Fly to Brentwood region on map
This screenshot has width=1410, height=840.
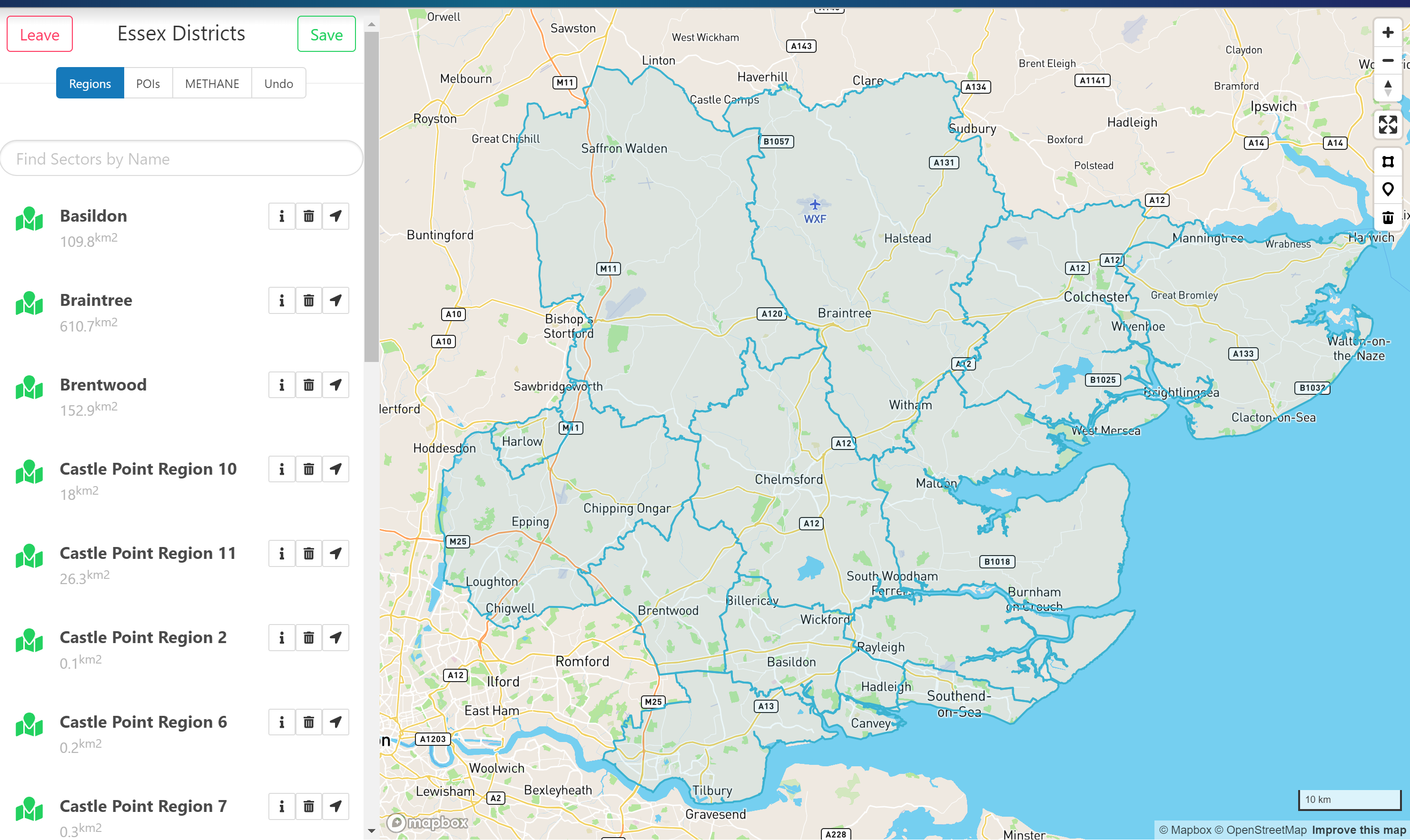click(x=336, y=385)
